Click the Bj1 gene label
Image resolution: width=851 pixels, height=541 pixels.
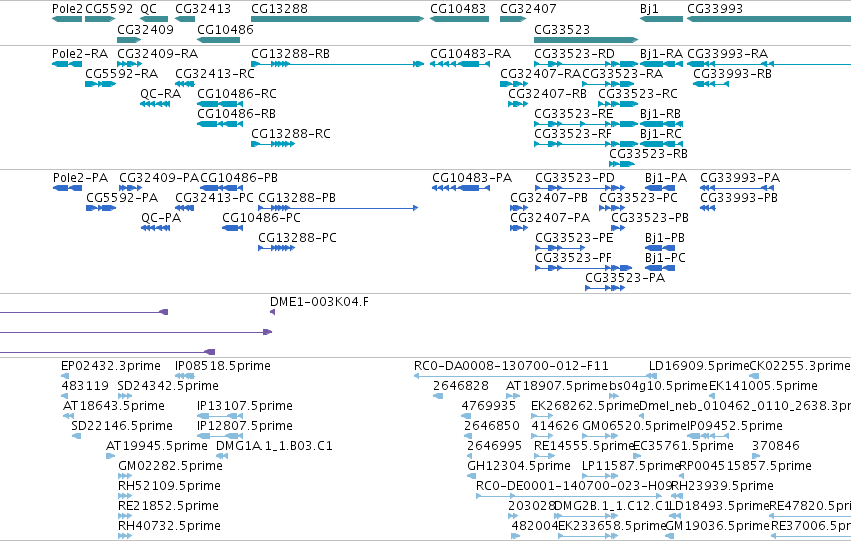pos(649,9)
